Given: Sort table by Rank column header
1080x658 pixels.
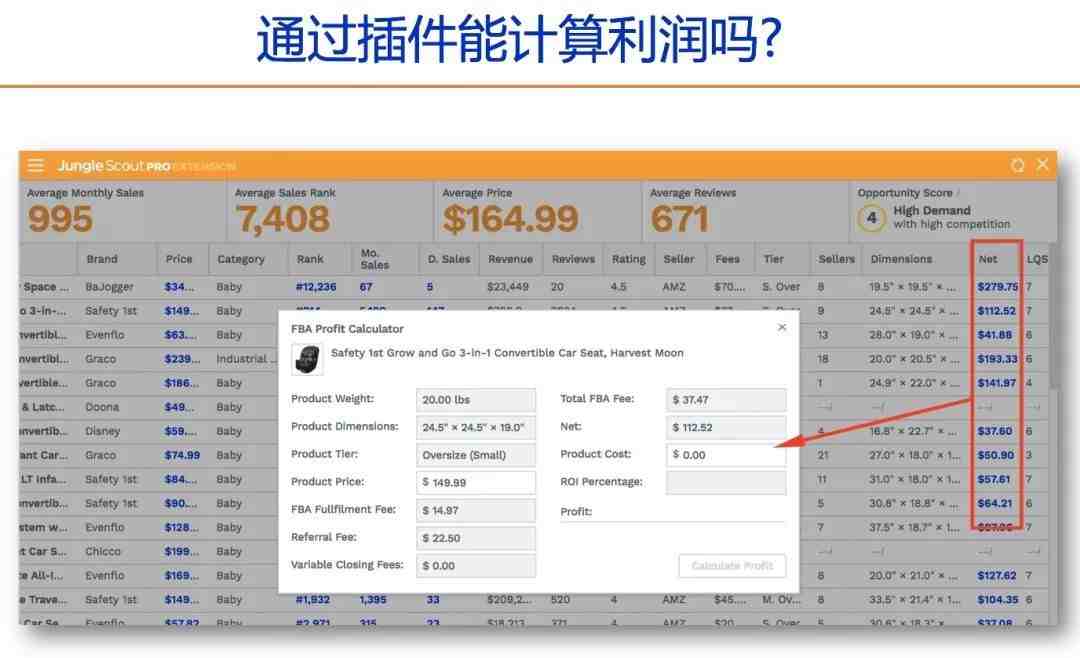Looking at the screenshot, I should (310, 259).
